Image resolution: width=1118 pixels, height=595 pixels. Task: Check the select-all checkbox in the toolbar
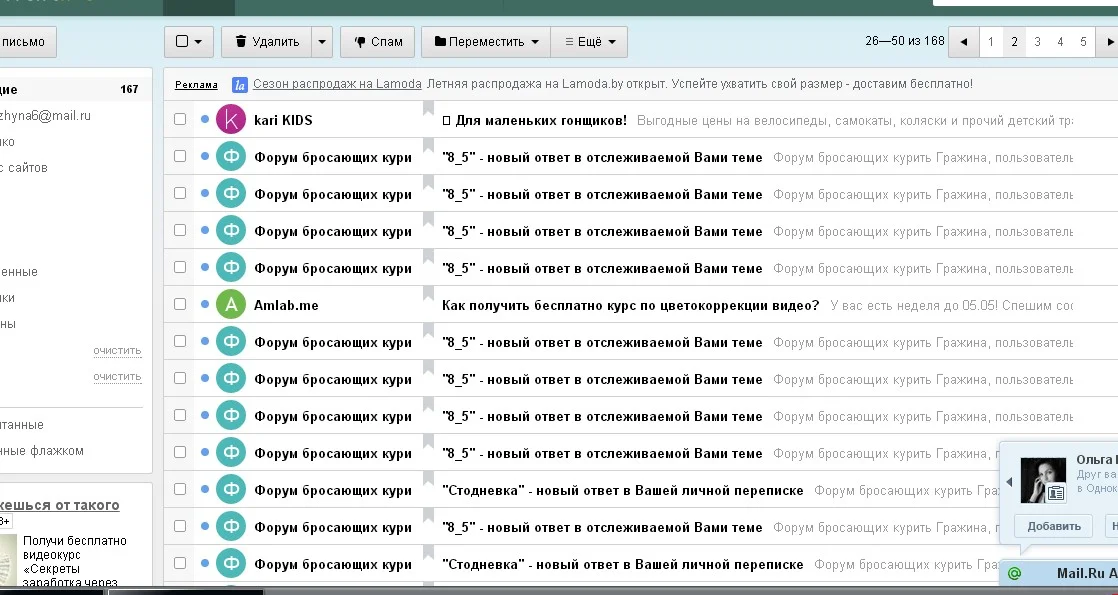point(182,41)
